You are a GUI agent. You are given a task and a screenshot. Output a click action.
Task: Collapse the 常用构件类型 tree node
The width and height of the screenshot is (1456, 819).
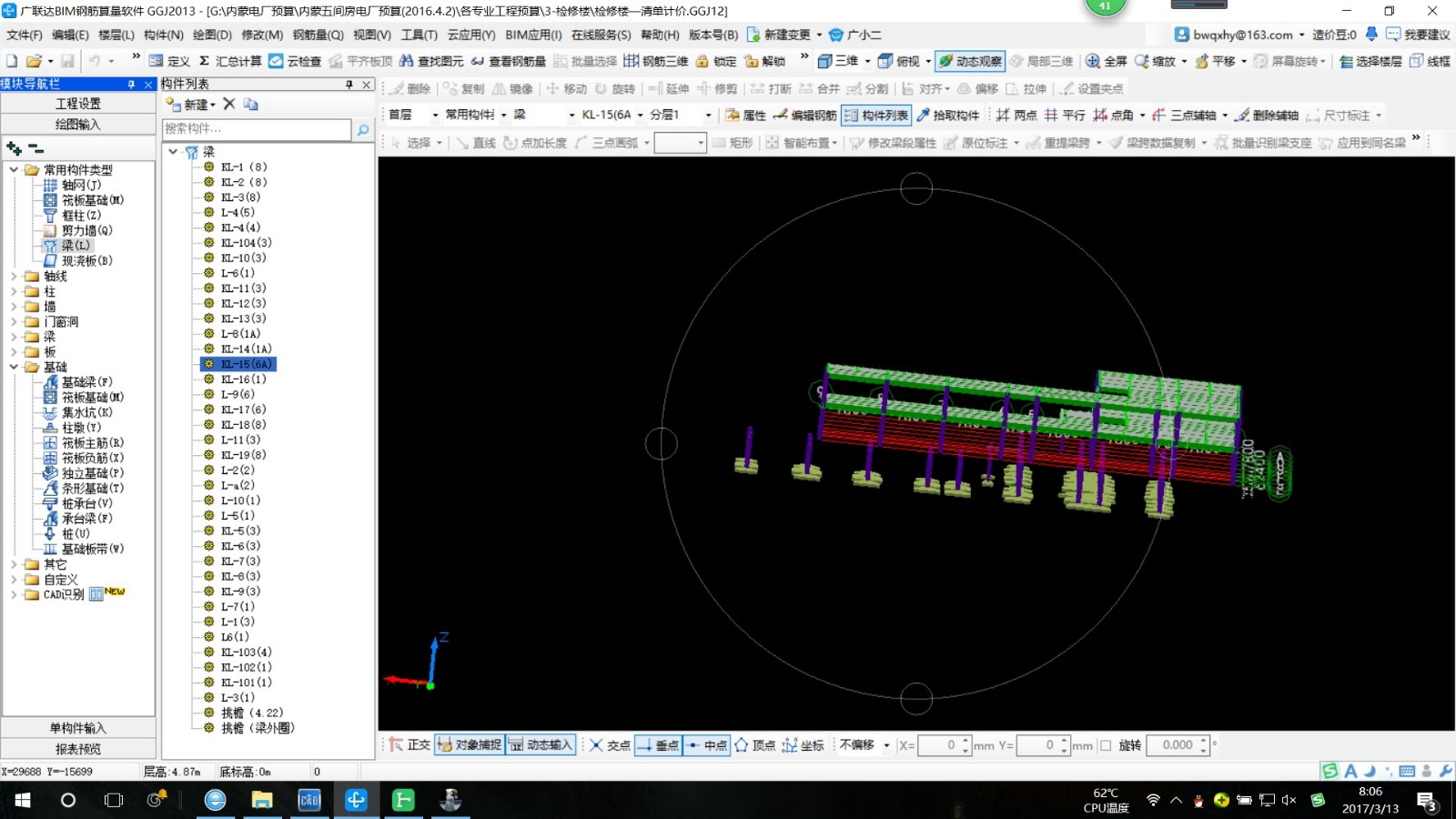pyautogui.click(x=14, y=169)
